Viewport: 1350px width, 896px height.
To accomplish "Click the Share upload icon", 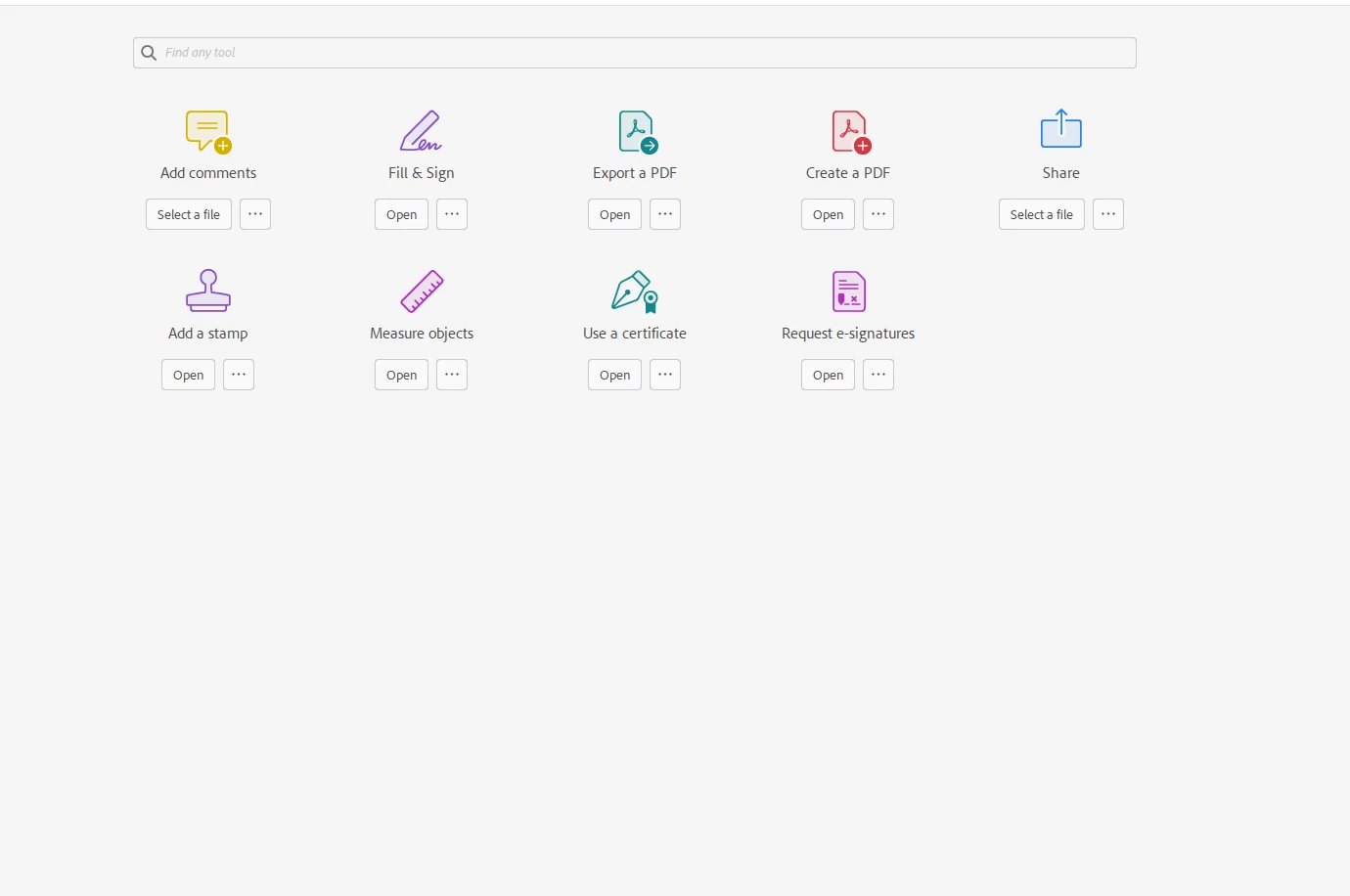I will coord(1061,128).
